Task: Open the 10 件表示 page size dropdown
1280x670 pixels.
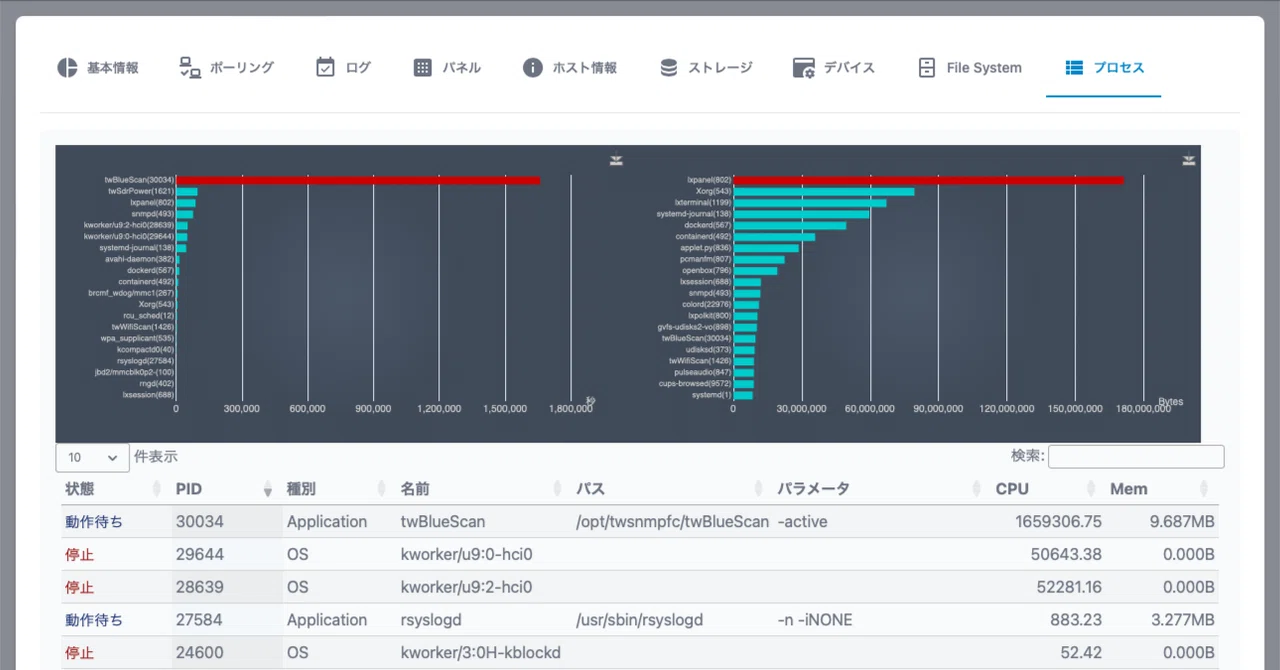Action: point(93,457)
